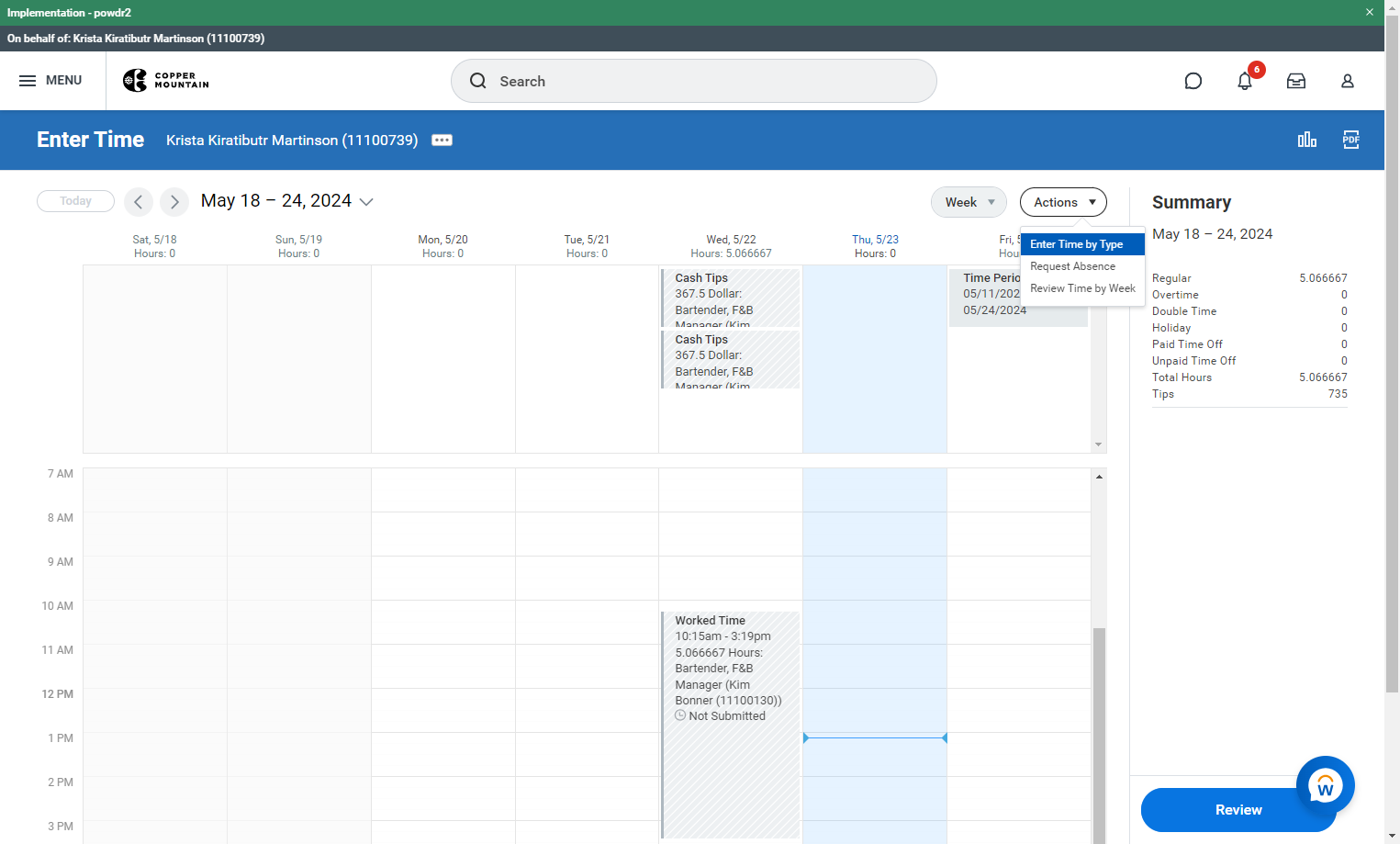Click the Sun, 5/19 day header
The width and height of the screenshot is (1400, 844).
(x=298, y=246)
